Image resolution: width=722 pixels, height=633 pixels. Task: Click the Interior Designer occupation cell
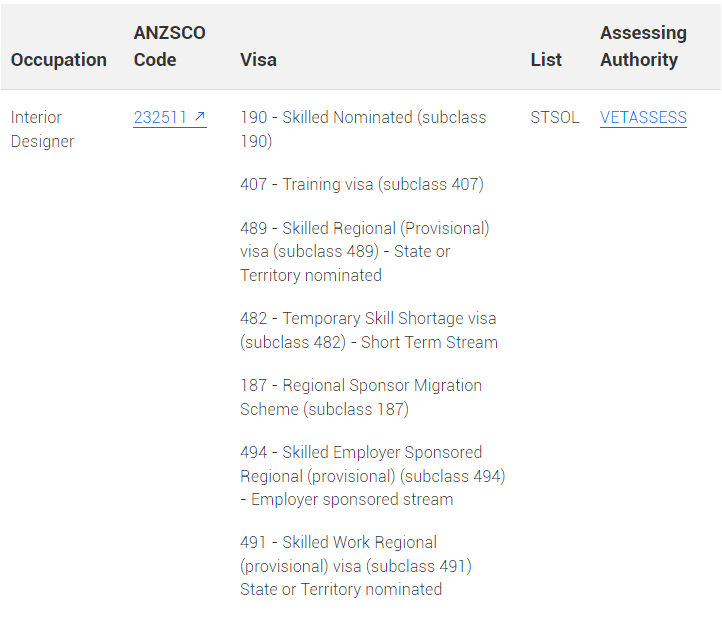42,129
